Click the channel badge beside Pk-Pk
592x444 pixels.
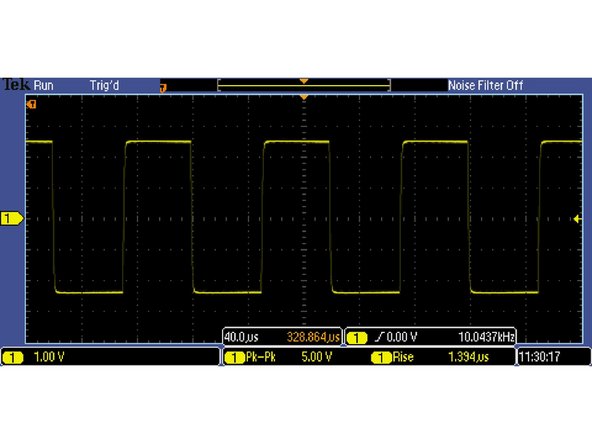coord(234,358)
